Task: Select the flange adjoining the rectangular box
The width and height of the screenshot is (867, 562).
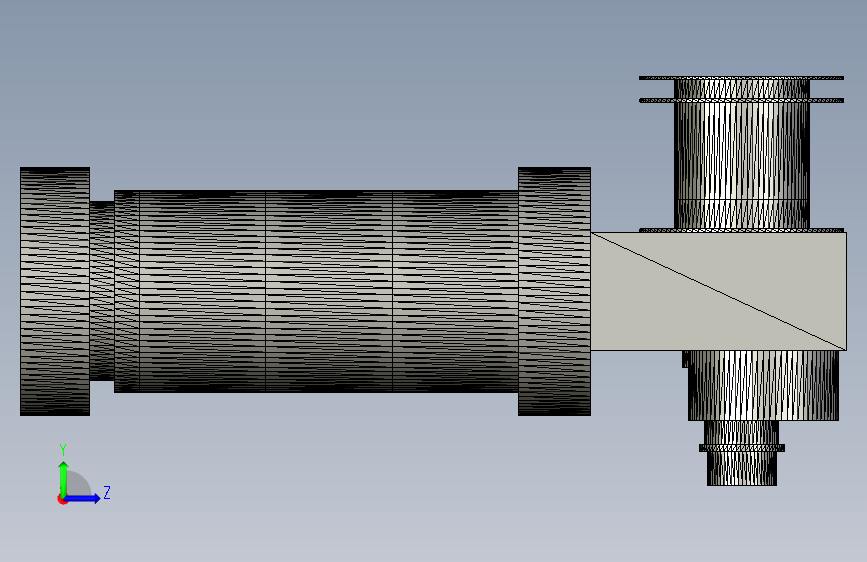Action: 554,292
